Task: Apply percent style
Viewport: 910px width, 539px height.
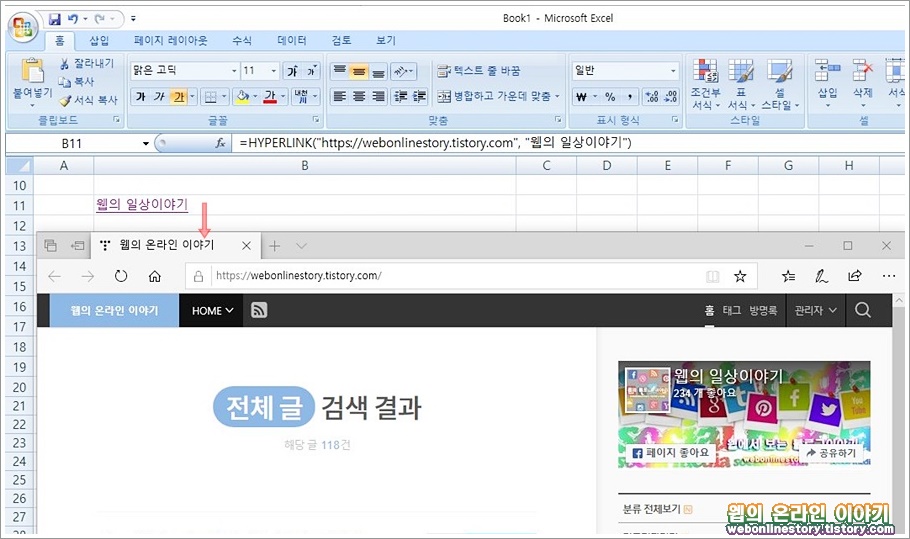Action: click(610, 97)
